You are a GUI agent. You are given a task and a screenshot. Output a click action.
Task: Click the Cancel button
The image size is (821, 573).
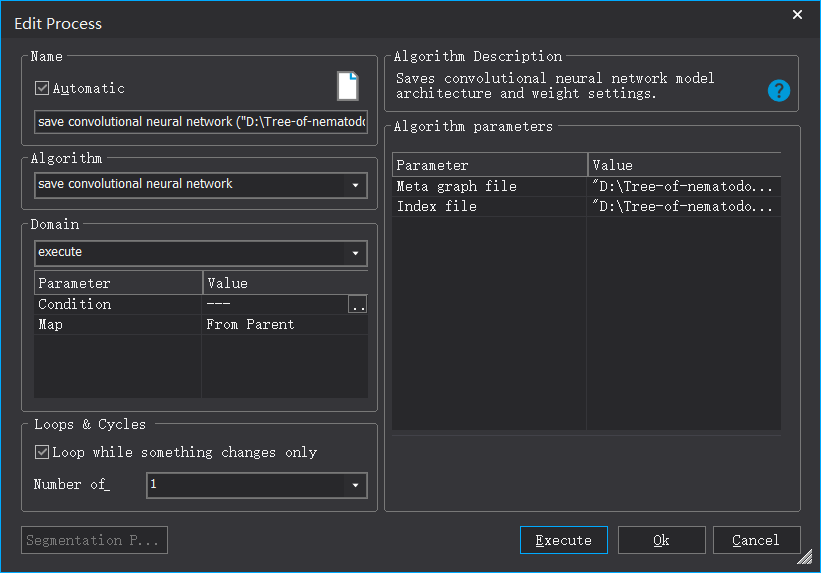click(x=756, y=540)
